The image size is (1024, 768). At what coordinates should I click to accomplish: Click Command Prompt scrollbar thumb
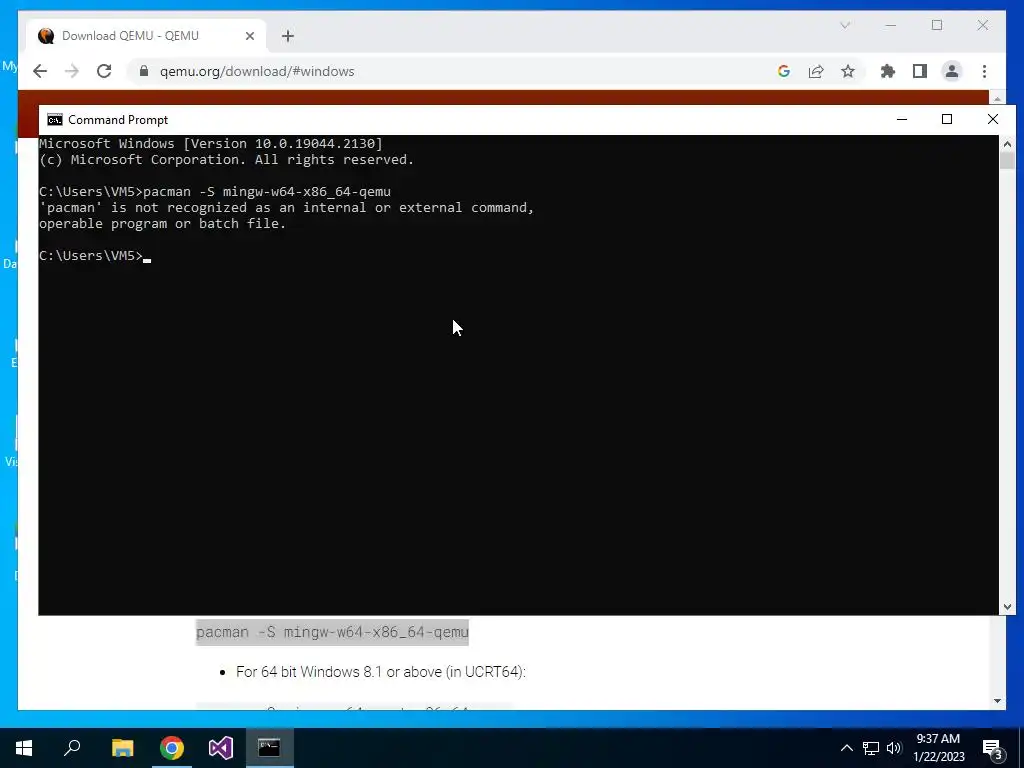tap(1007, 160)
